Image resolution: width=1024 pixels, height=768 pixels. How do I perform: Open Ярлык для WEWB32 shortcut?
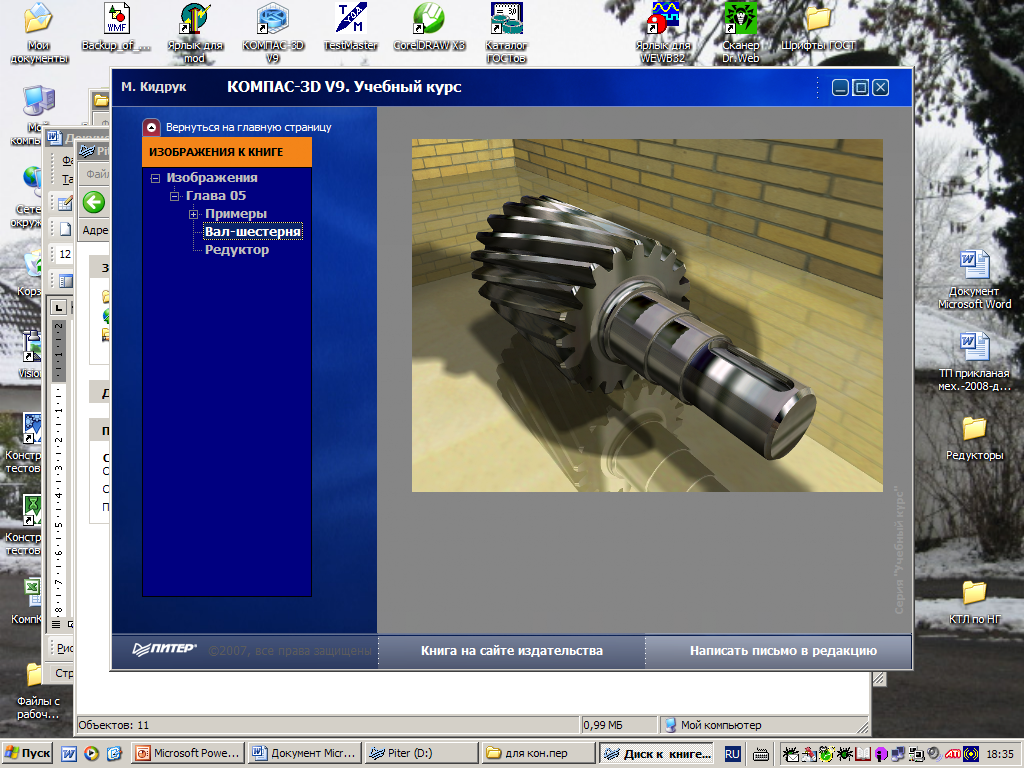pos(662,33)
